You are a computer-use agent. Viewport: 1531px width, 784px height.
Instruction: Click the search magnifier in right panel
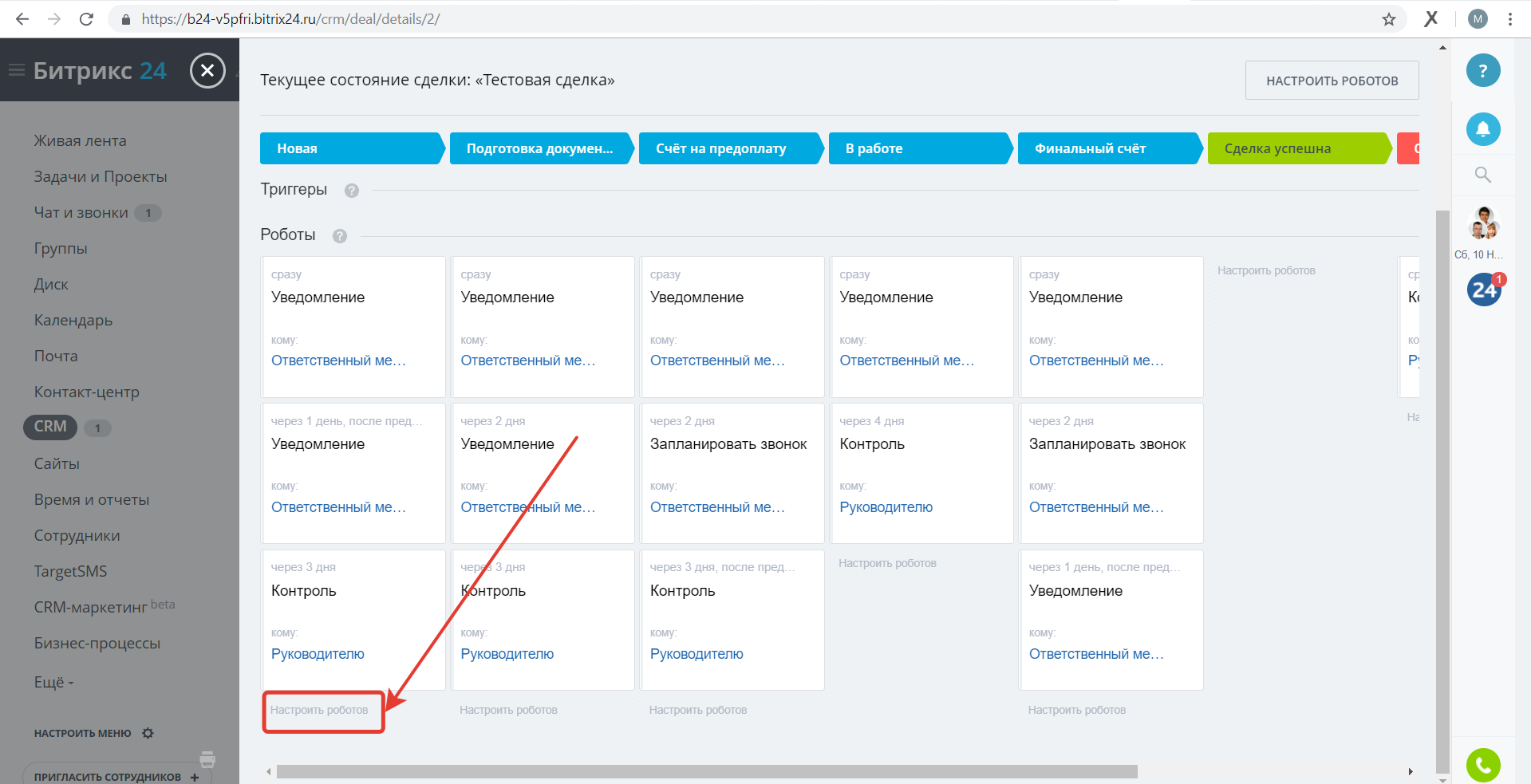[x=1482, y=175]
